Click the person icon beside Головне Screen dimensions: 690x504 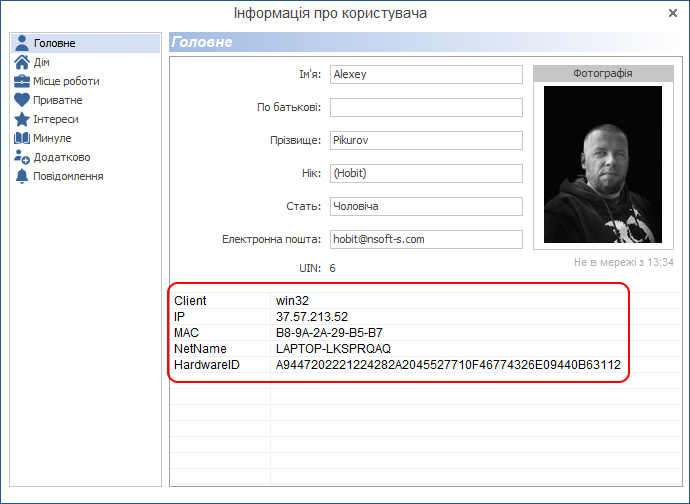[x=22, y=43]
